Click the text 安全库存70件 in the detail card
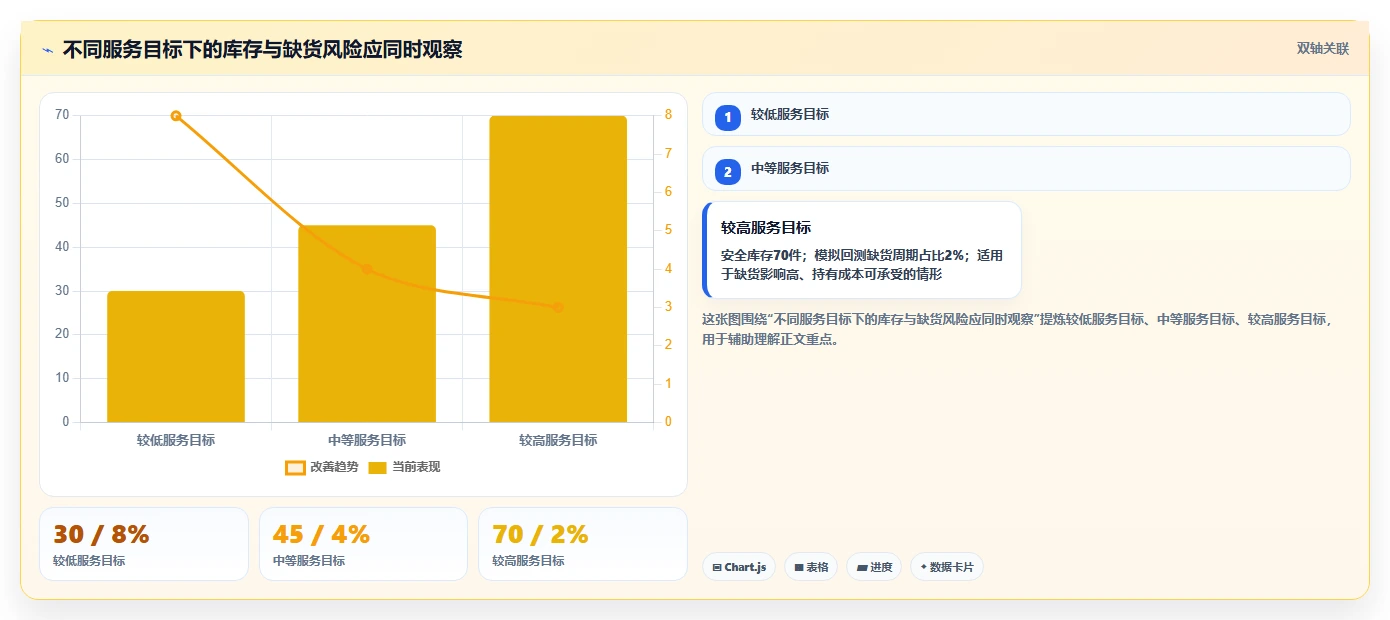The image size is (1390, 620). pos(761,255)
